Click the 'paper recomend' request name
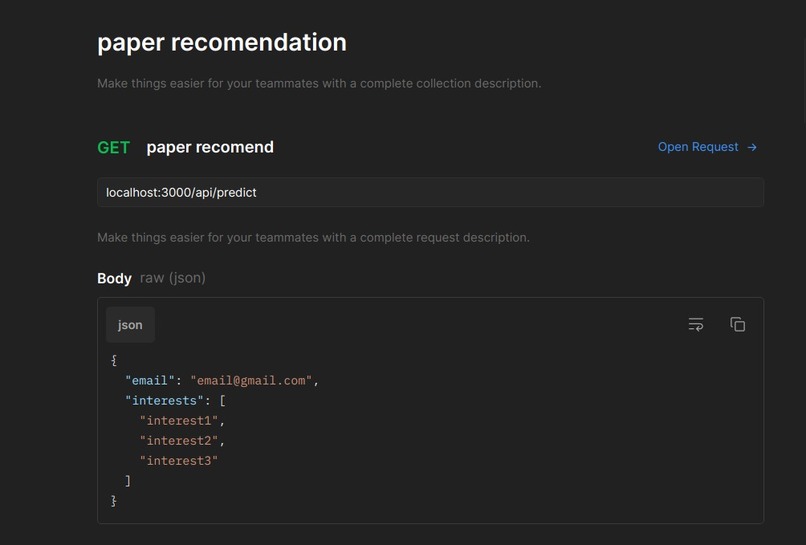Image resolution: width=806 pixels, height=545 pixels. click(x=210, y=148)
